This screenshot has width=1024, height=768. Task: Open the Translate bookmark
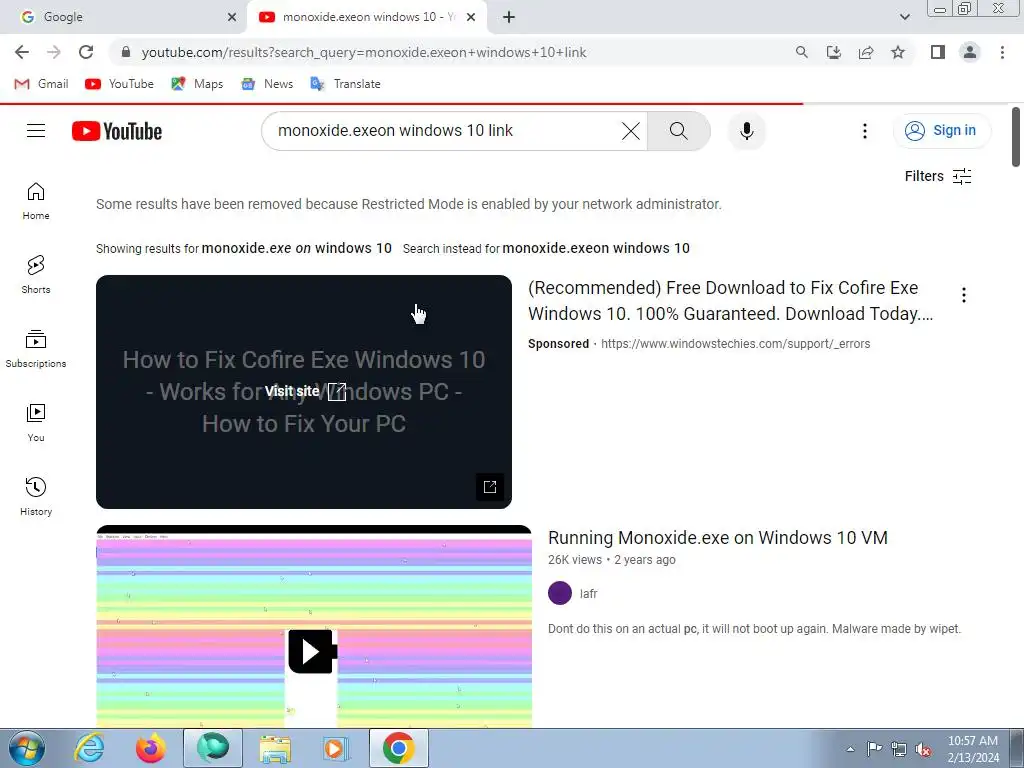345,84
